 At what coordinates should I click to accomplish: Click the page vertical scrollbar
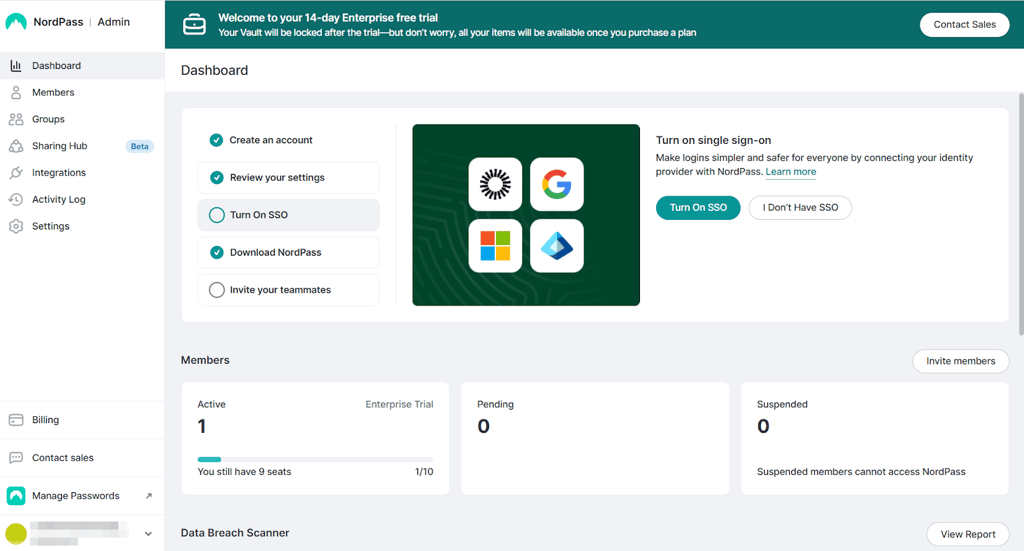click(1021, 214)
